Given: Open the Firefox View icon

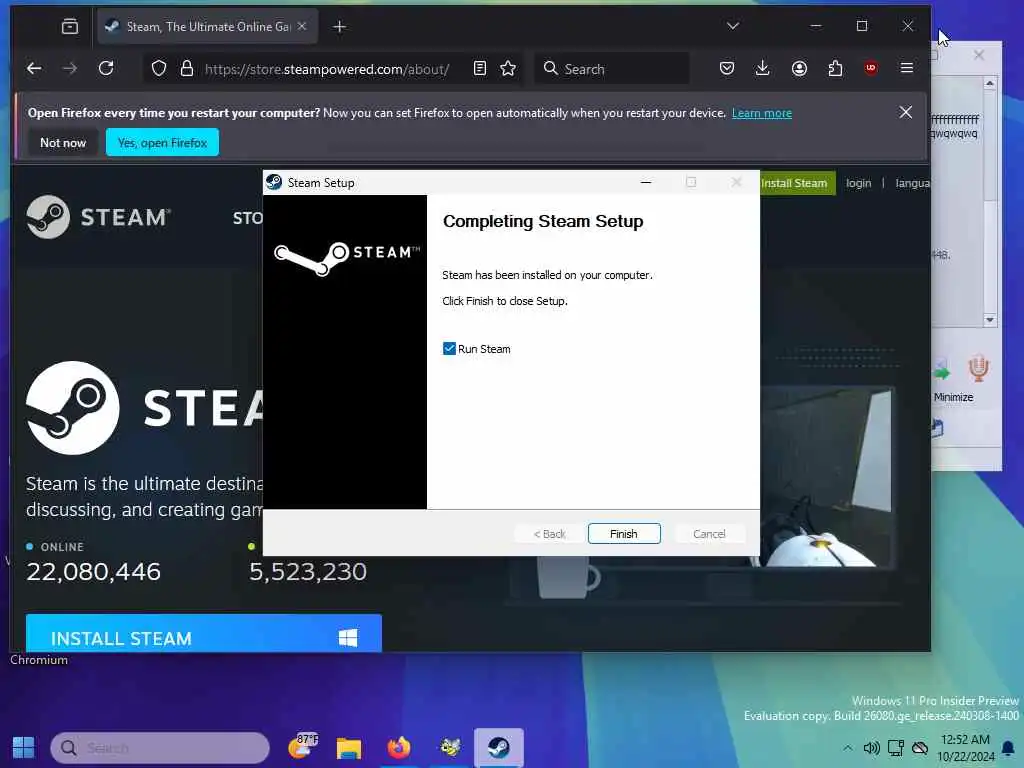Looking at the screenshot, I should tap(70, 26).
